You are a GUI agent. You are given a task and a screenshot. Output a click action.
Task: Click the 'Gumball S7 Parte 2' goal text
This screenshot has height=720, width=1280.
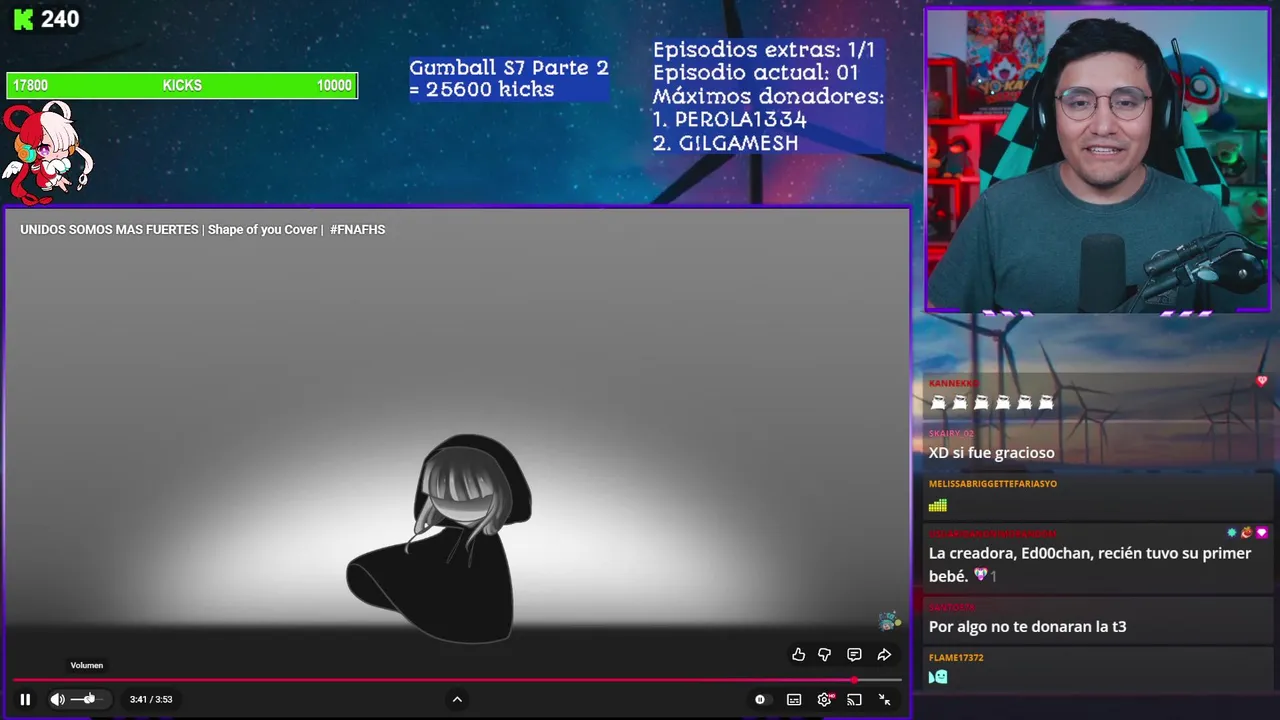point(509,68)
